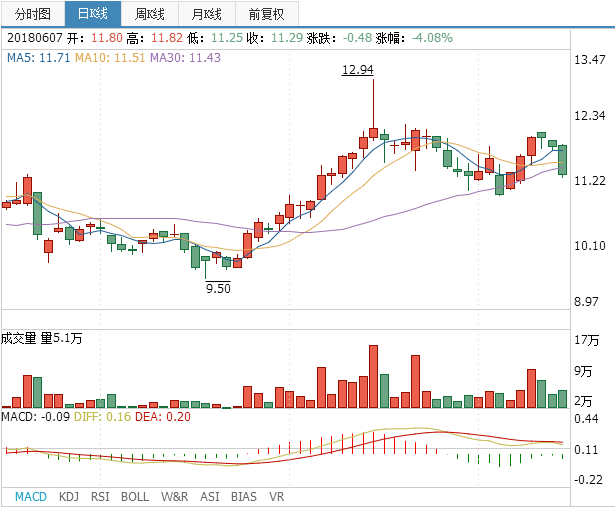
Task: Select the 前复权 tab
Action: tap(267, 14)
